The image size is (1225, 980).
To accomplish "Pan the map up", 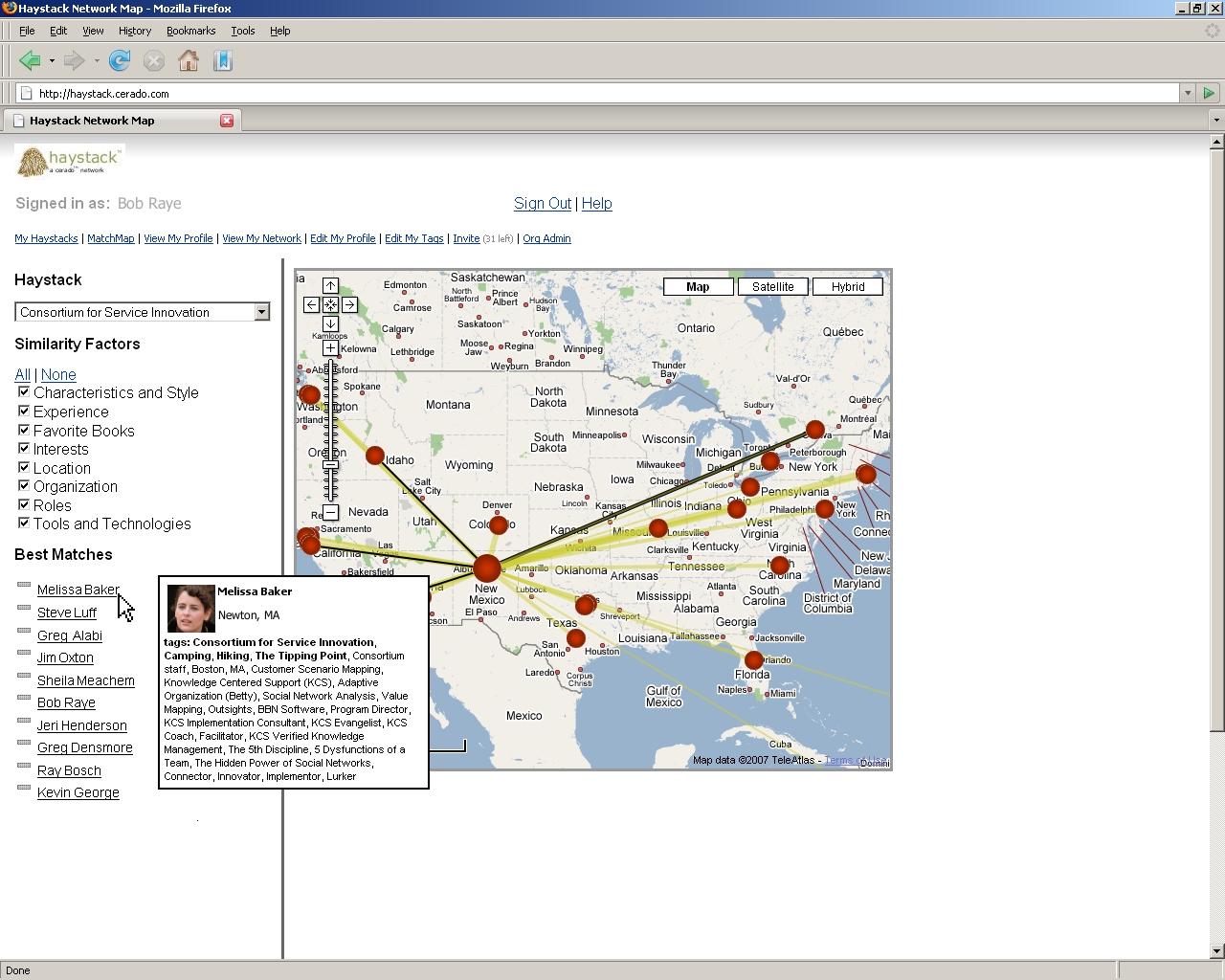I will pyautogui.click(x=330, y=286).
